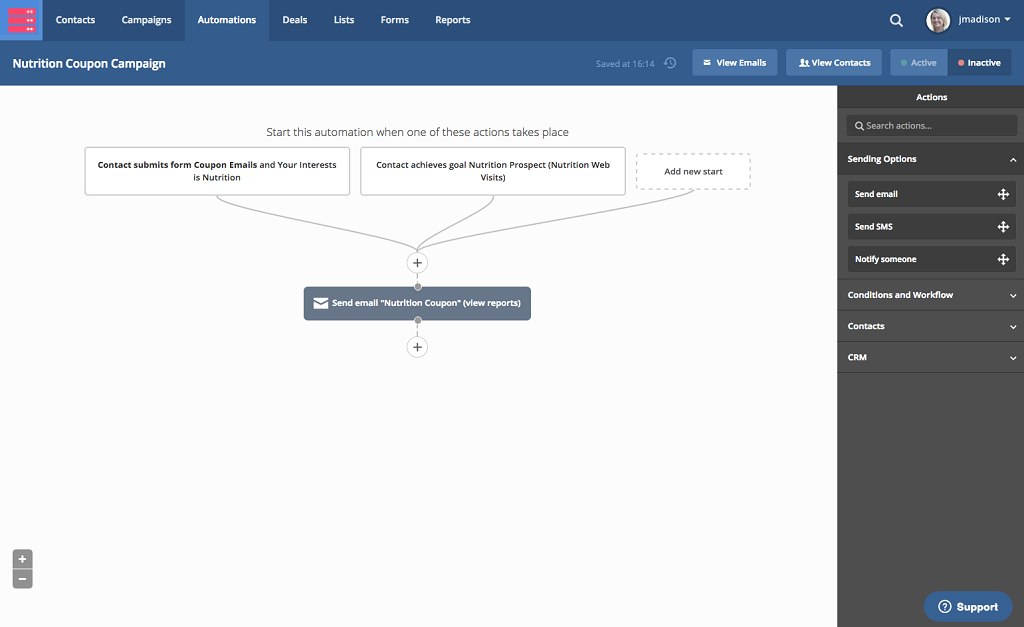The width and height of the screenshot is (1024, 627).
Task: Collapse the Sending Options section
Action: click(1012, 160)
